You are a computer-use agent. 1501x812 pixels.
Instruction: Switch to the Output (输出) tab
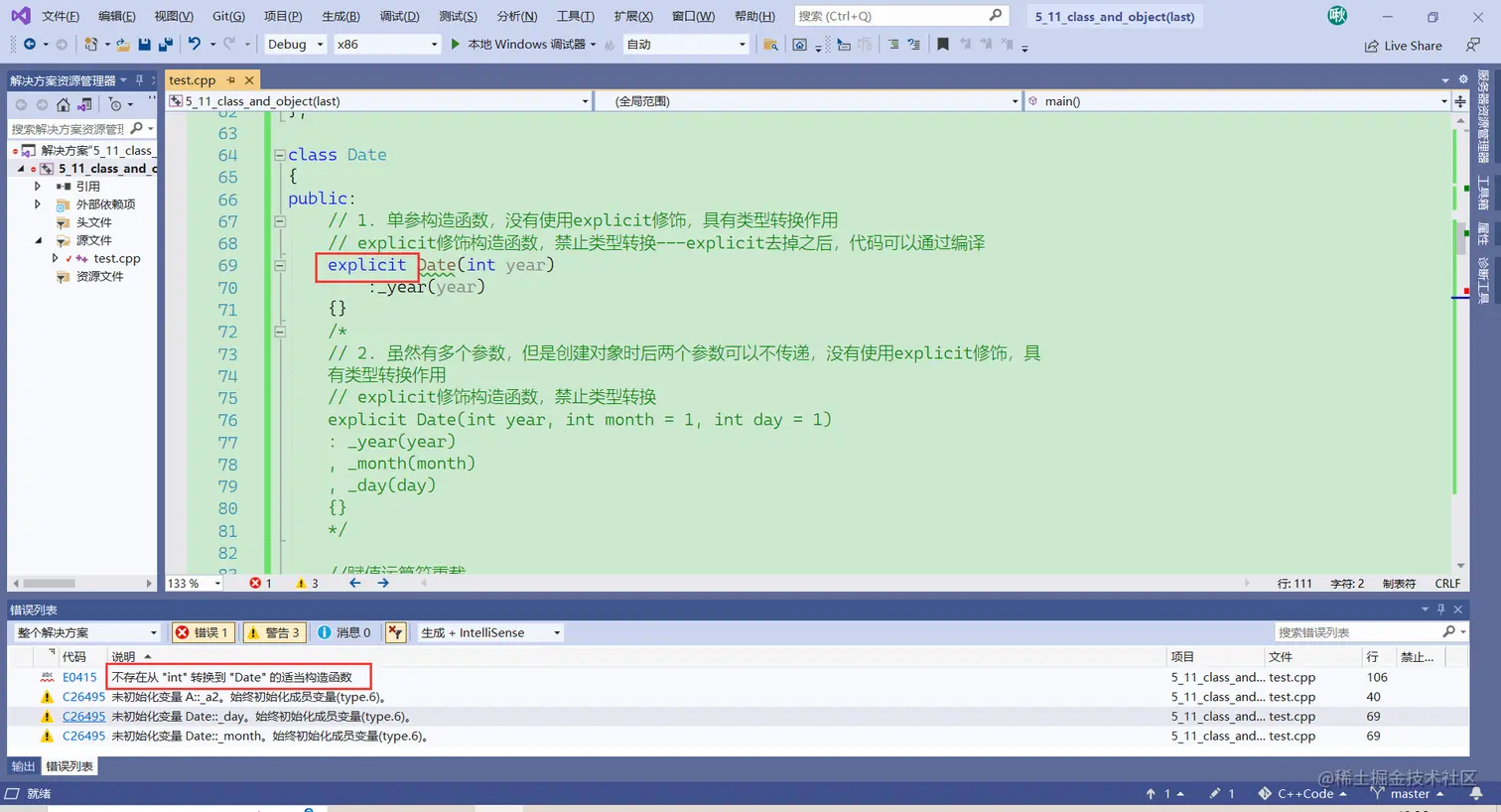[23, 766]
